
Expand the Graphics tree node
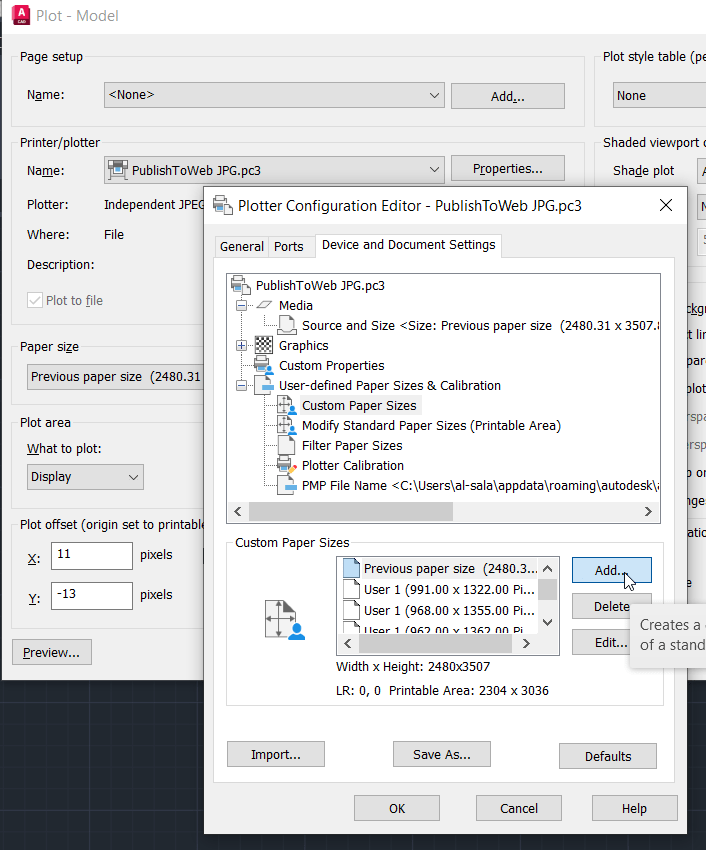pos(241,345)
